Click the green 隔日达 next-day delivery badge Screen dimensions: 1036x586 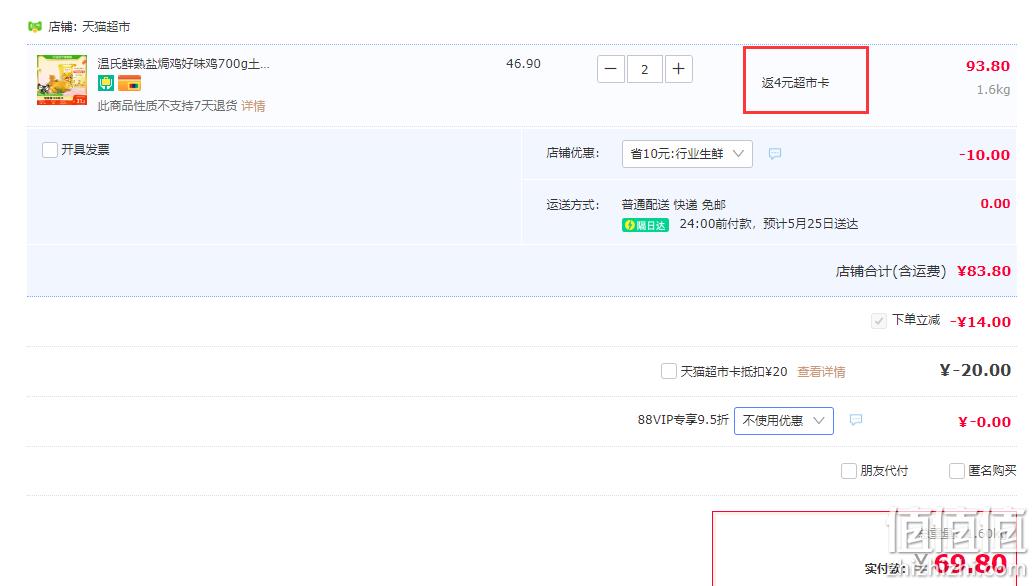pyautogui.click(x=646, y=225)
